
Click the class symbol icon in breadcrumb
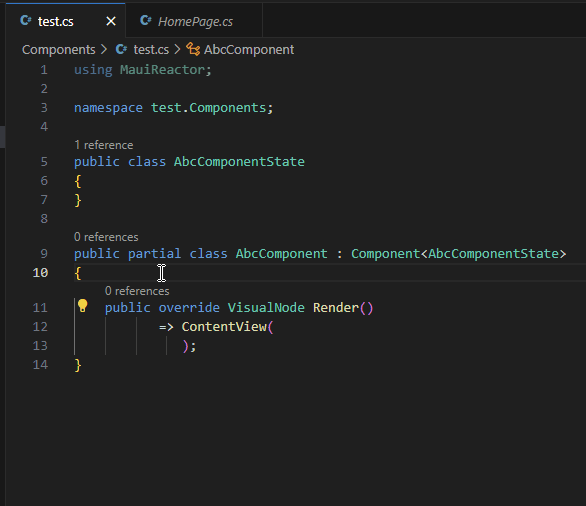[x=193, y=49]
